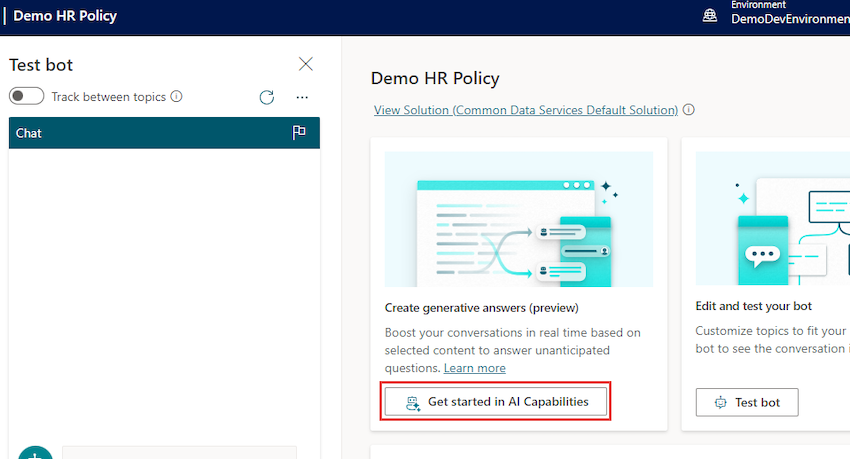Screen dimensions: 850x459
Task: Toggle the Track between topics switch
Action: click(27, 96)
